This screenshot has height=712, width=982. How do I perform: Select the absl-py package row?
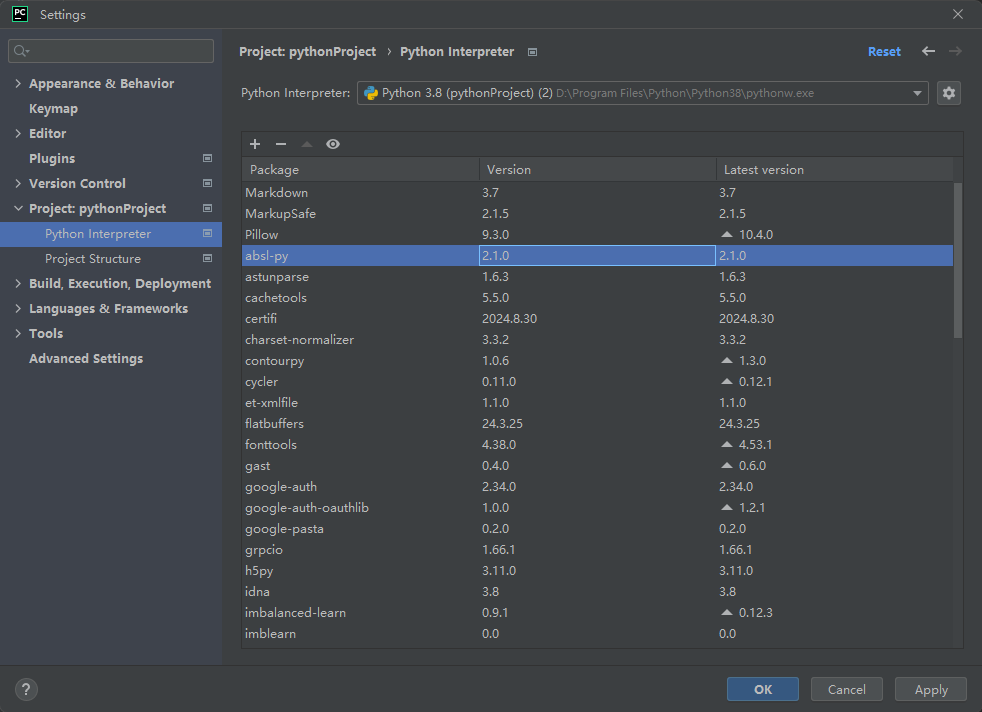(597, 255)
